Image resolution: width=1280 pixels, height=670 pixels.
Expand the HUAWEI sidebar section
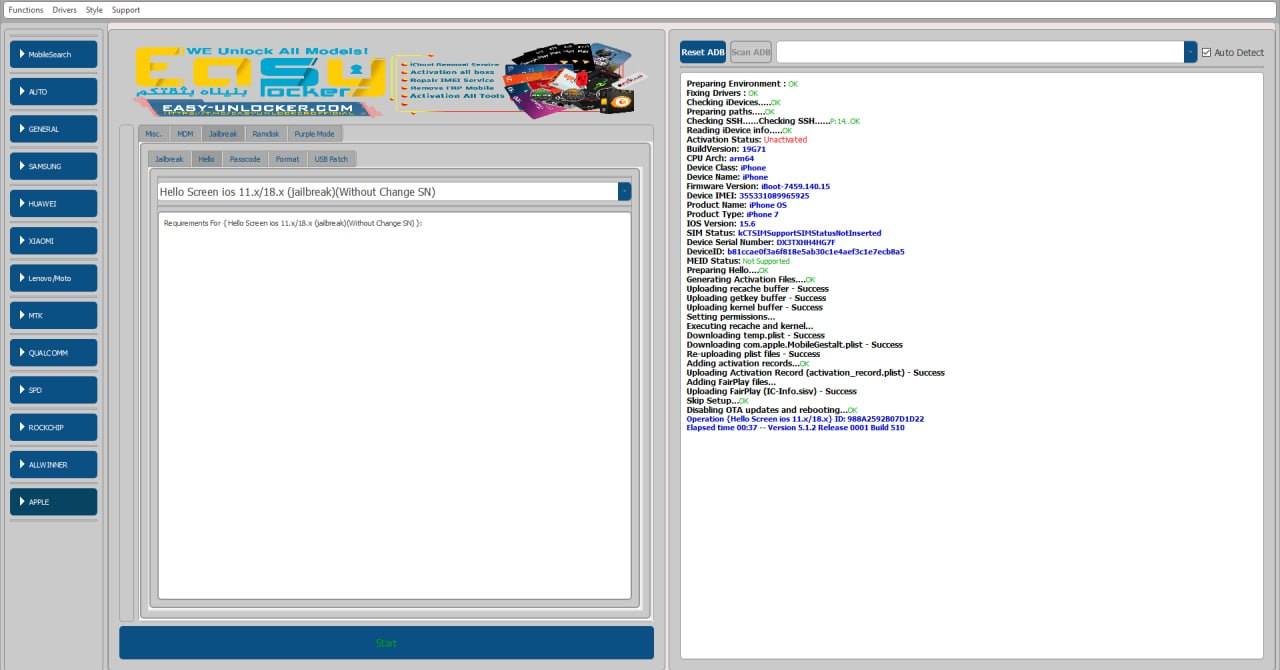54,204
